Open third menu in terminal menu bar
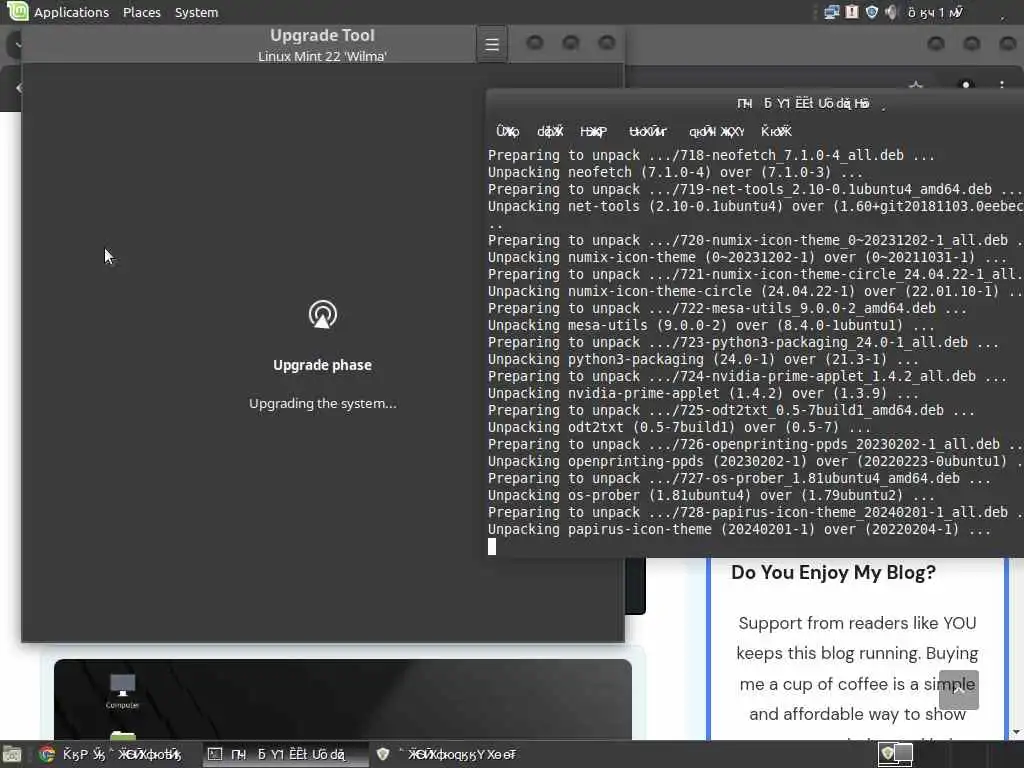 594,131
